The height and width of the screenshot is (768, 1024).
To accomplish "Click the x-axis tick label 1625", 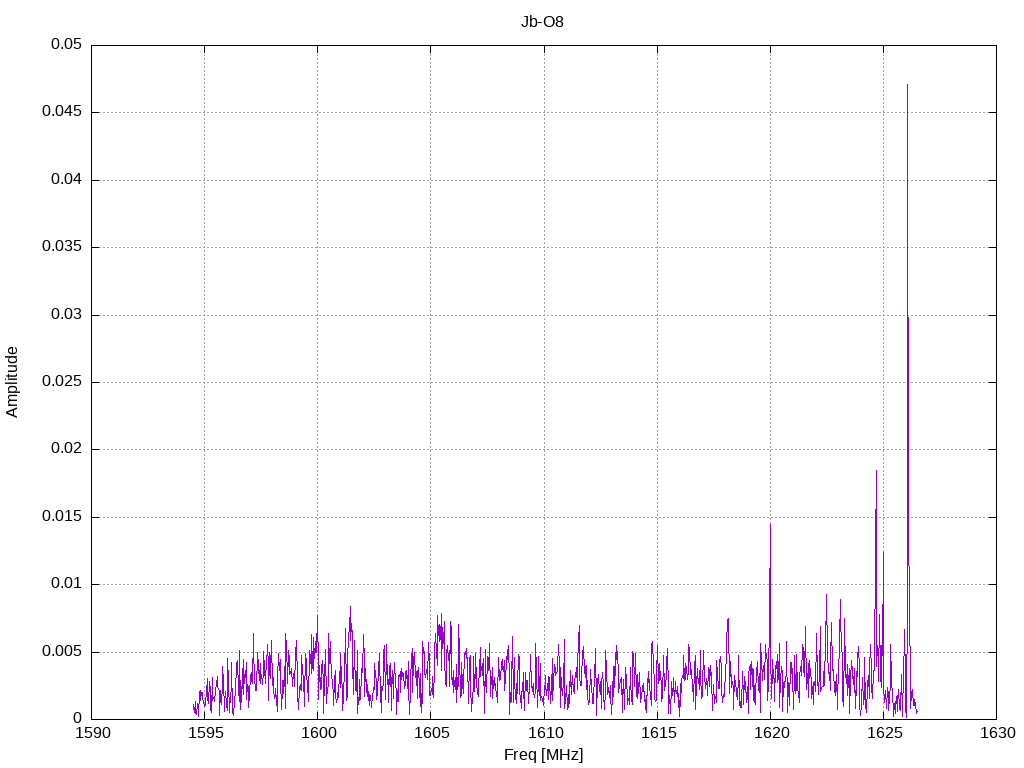I will tap(884, 733).
